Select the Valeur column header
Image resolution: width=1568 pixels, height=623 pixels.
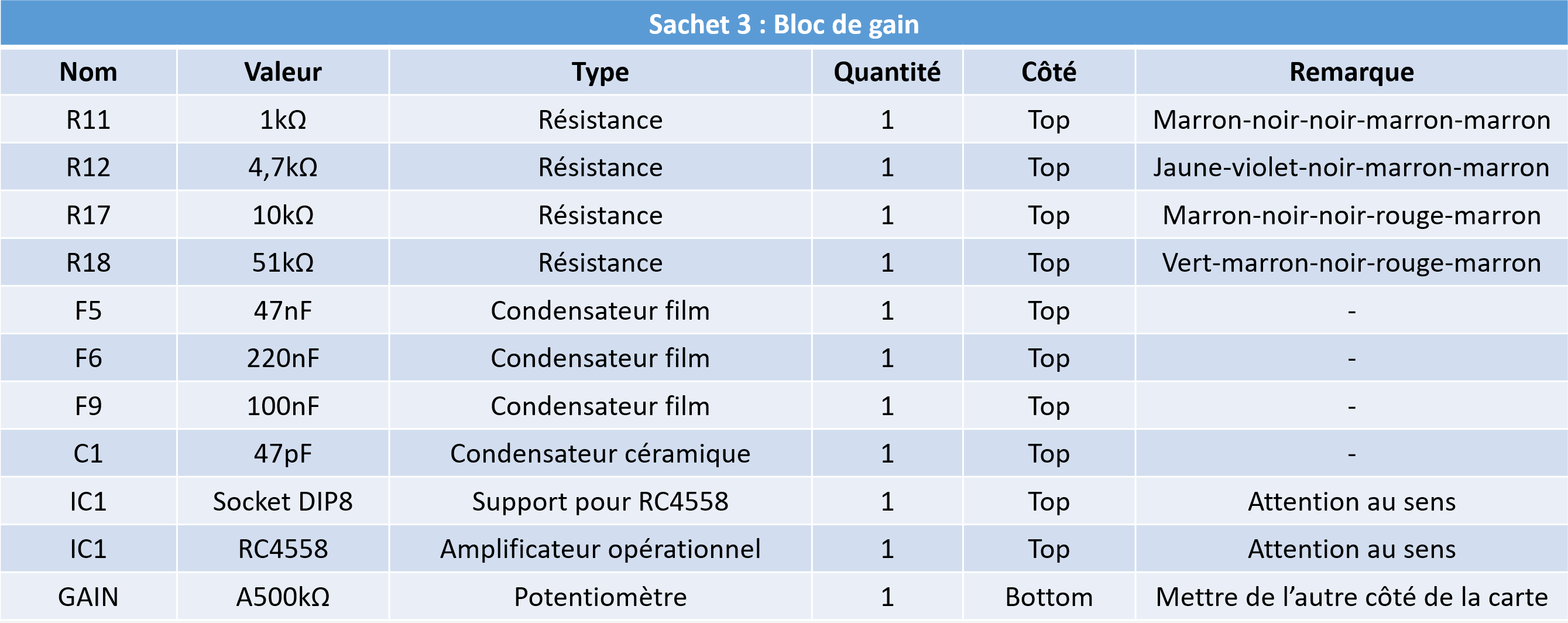click(283, 72)
